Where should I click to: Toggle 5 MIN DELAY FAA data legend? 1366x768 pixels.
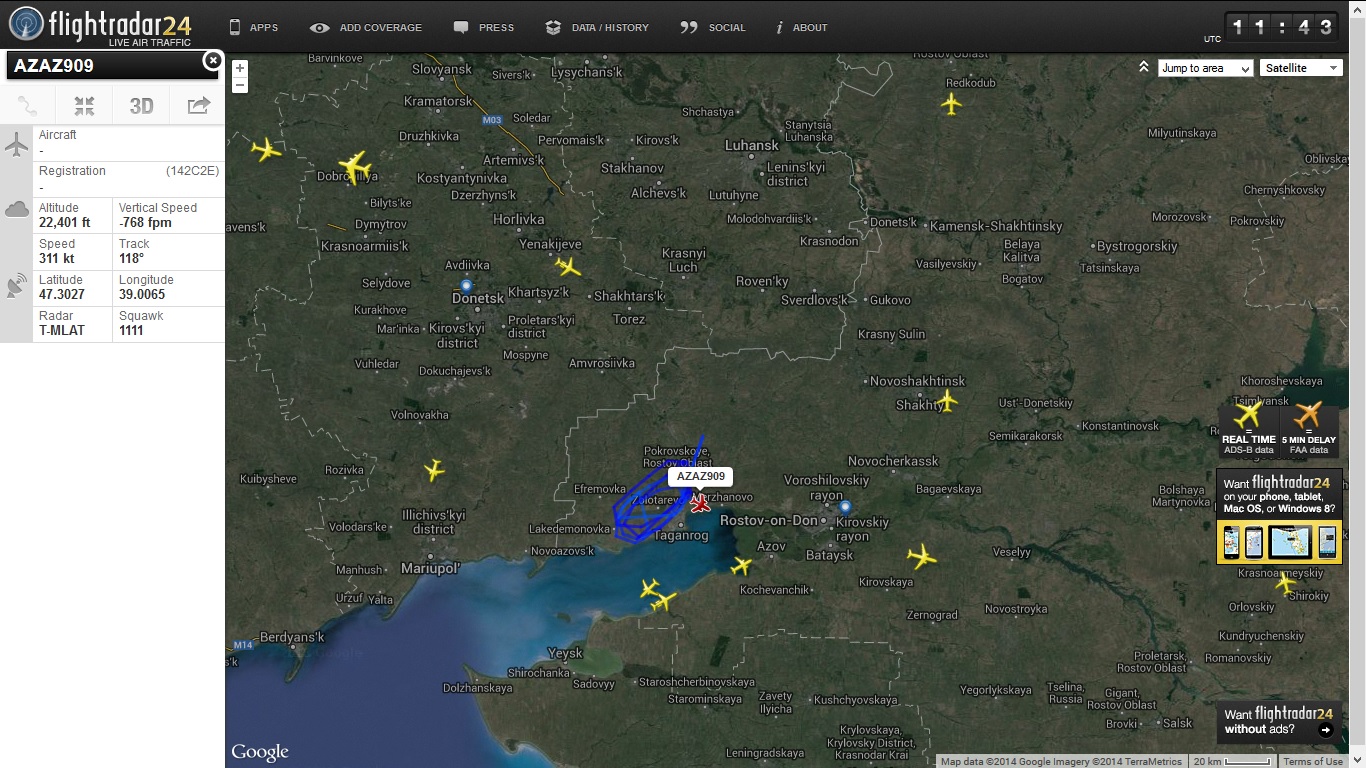1308,430
